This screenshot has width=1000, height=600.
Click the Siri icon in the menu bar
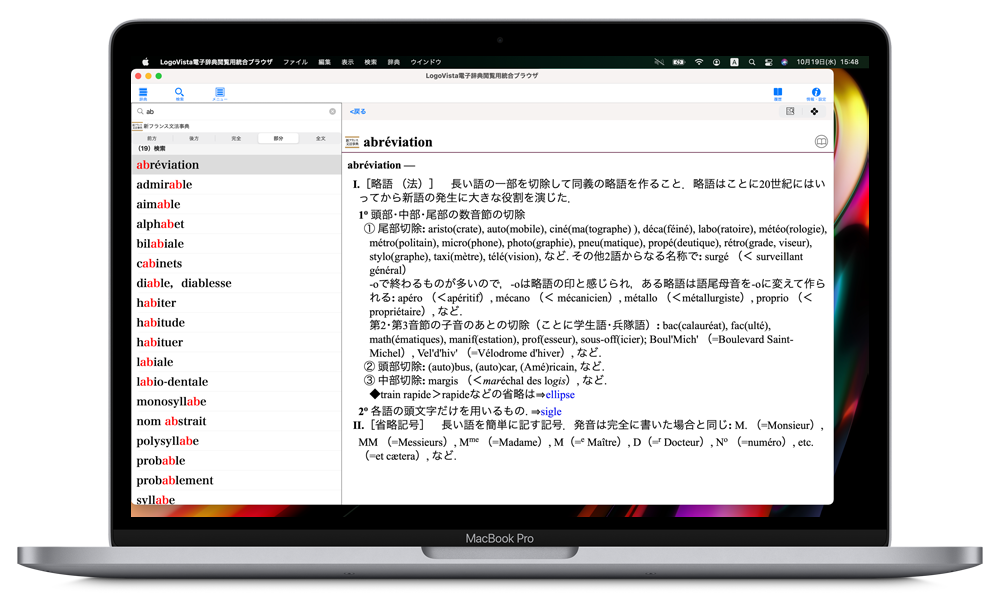click(784, 62)
